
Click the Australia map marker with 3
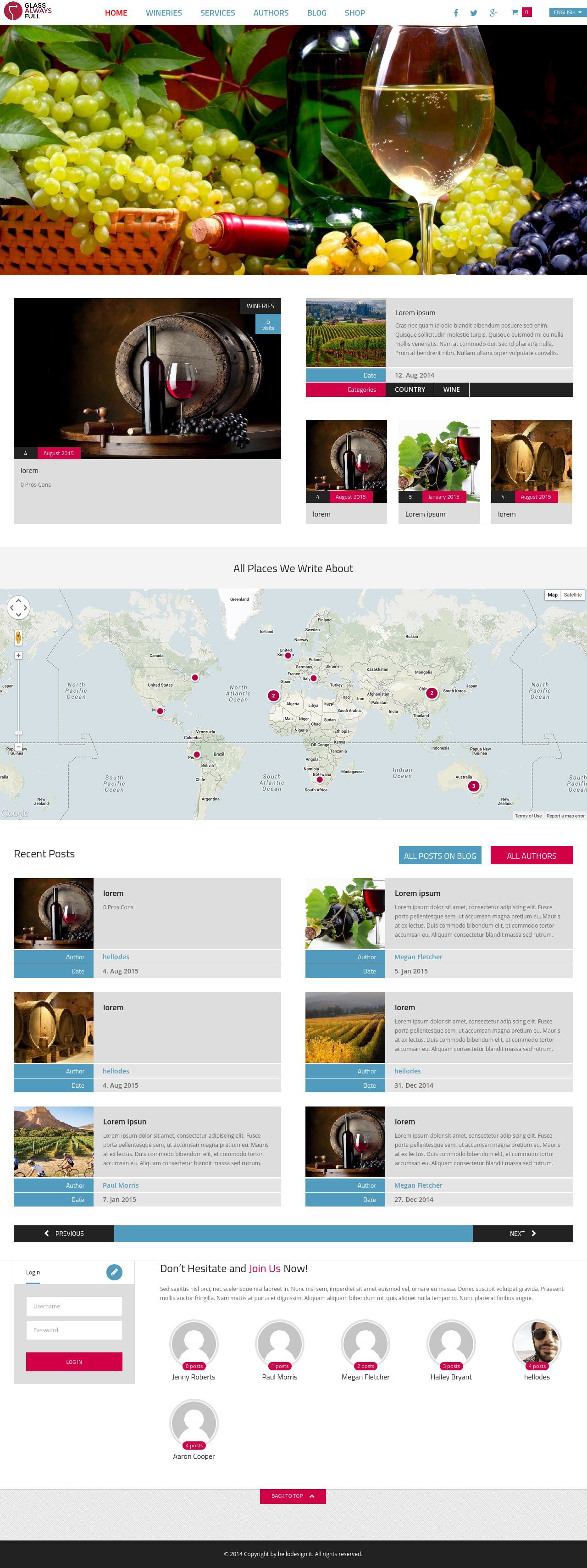coord(473,786)
